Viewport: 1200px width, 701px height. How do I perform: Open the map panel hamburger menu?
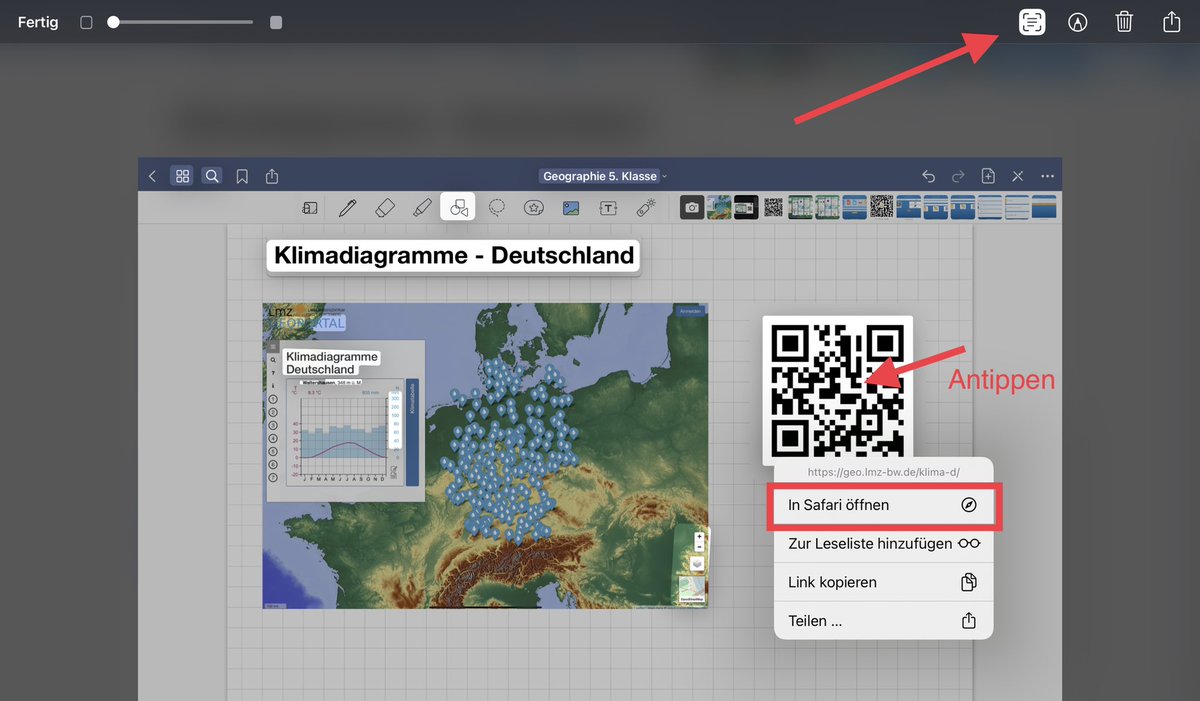pos(273,346)
